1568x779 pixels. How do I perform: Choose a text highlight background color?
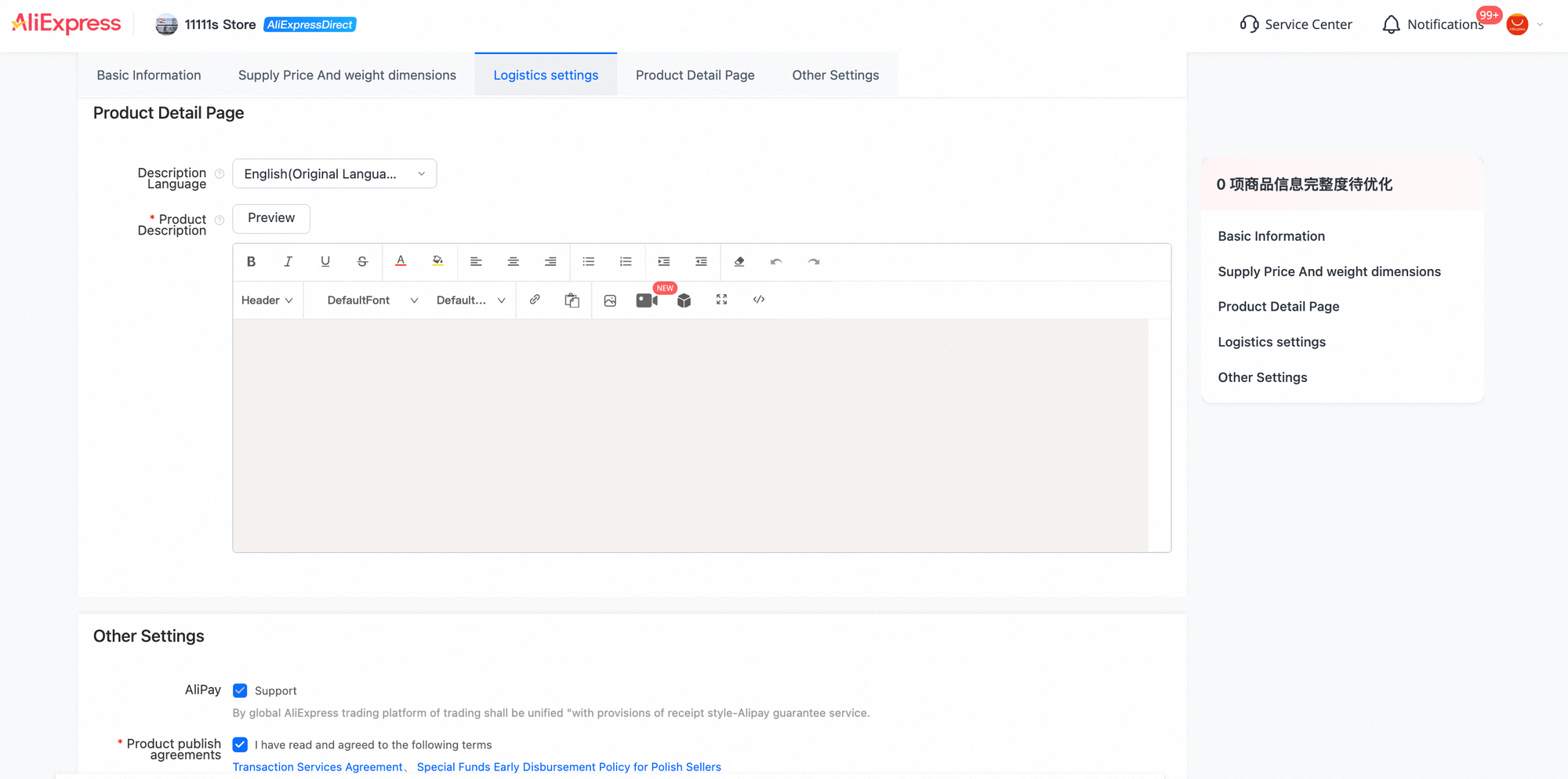[x=438, y=262]
